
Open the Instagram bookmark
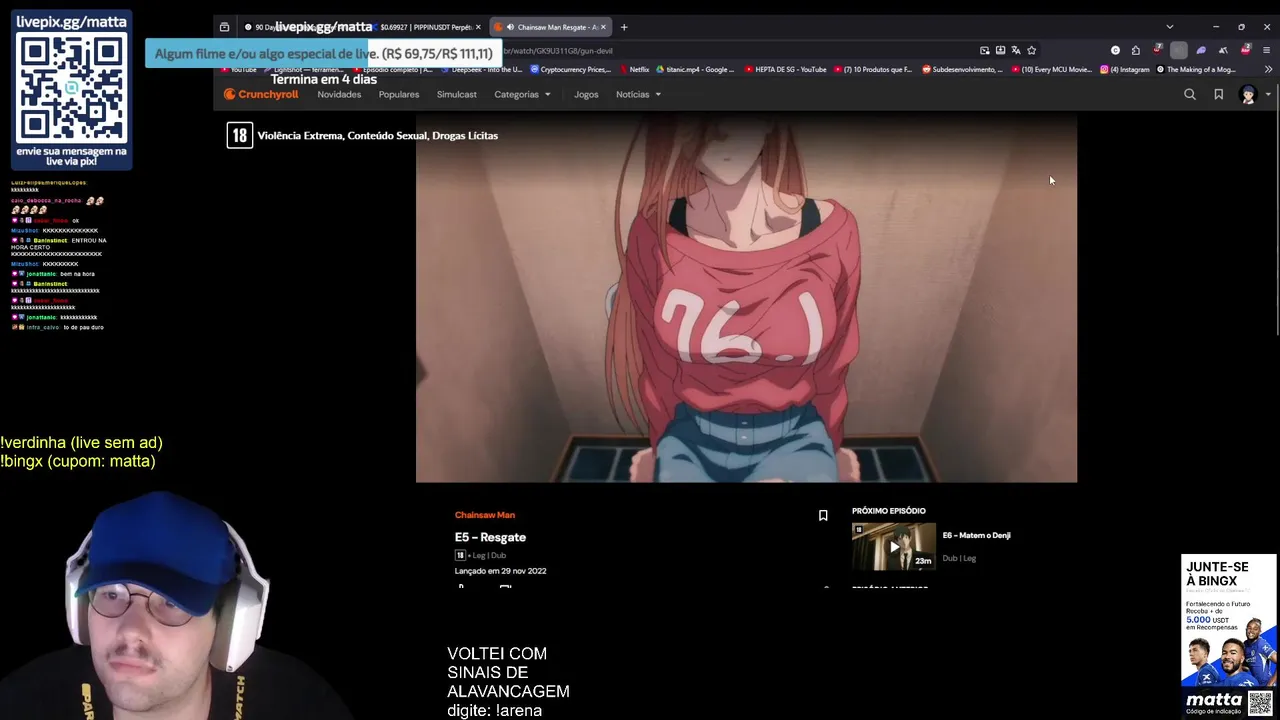click(x=1125, y=69)
